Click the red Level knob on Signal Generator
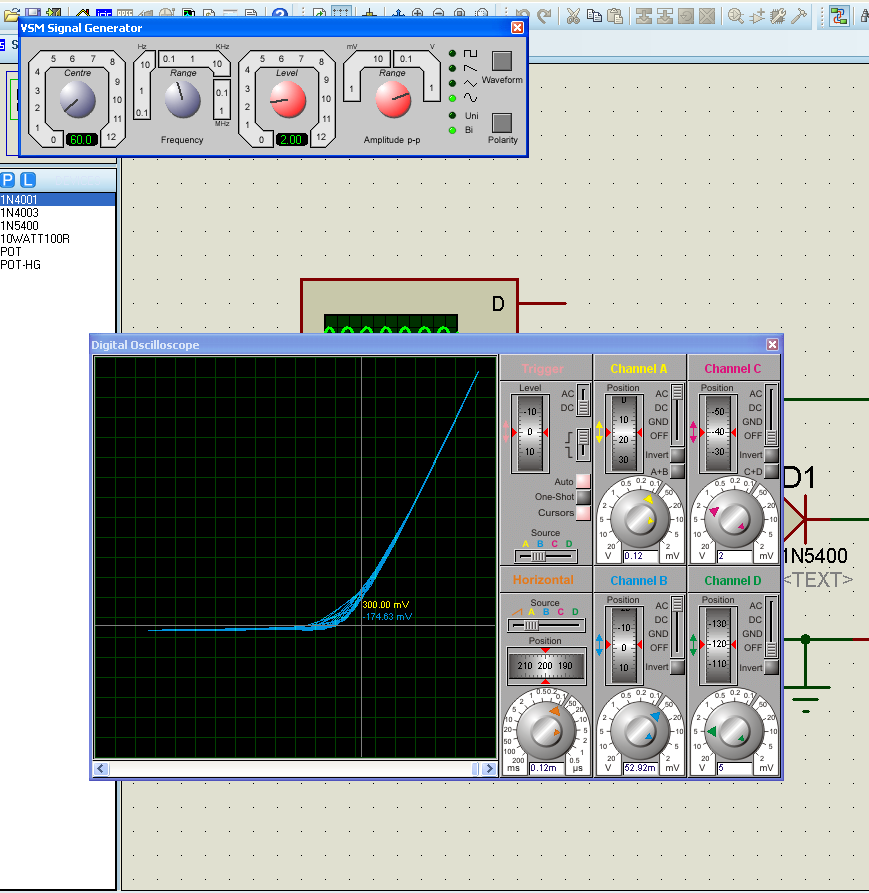The height and width of the screenshot is (893, 869). tap(288, 100)
